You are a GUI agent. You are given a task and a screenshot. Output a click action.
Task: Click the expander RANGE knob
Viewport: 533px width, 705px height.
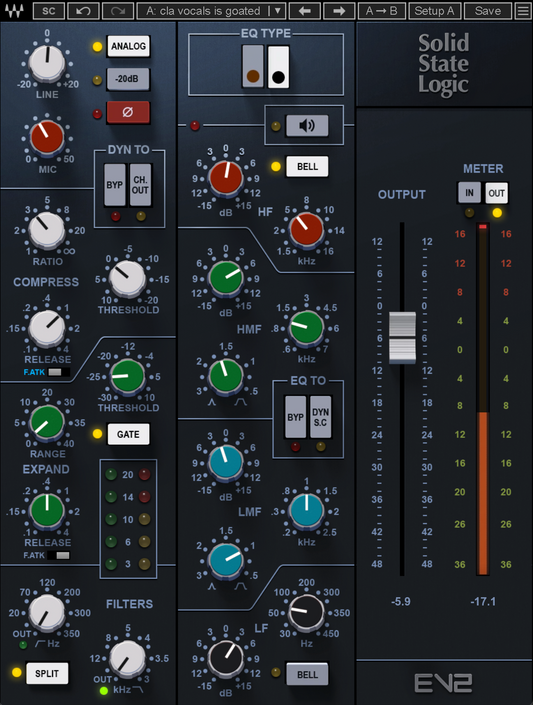[x=47, y=423]
